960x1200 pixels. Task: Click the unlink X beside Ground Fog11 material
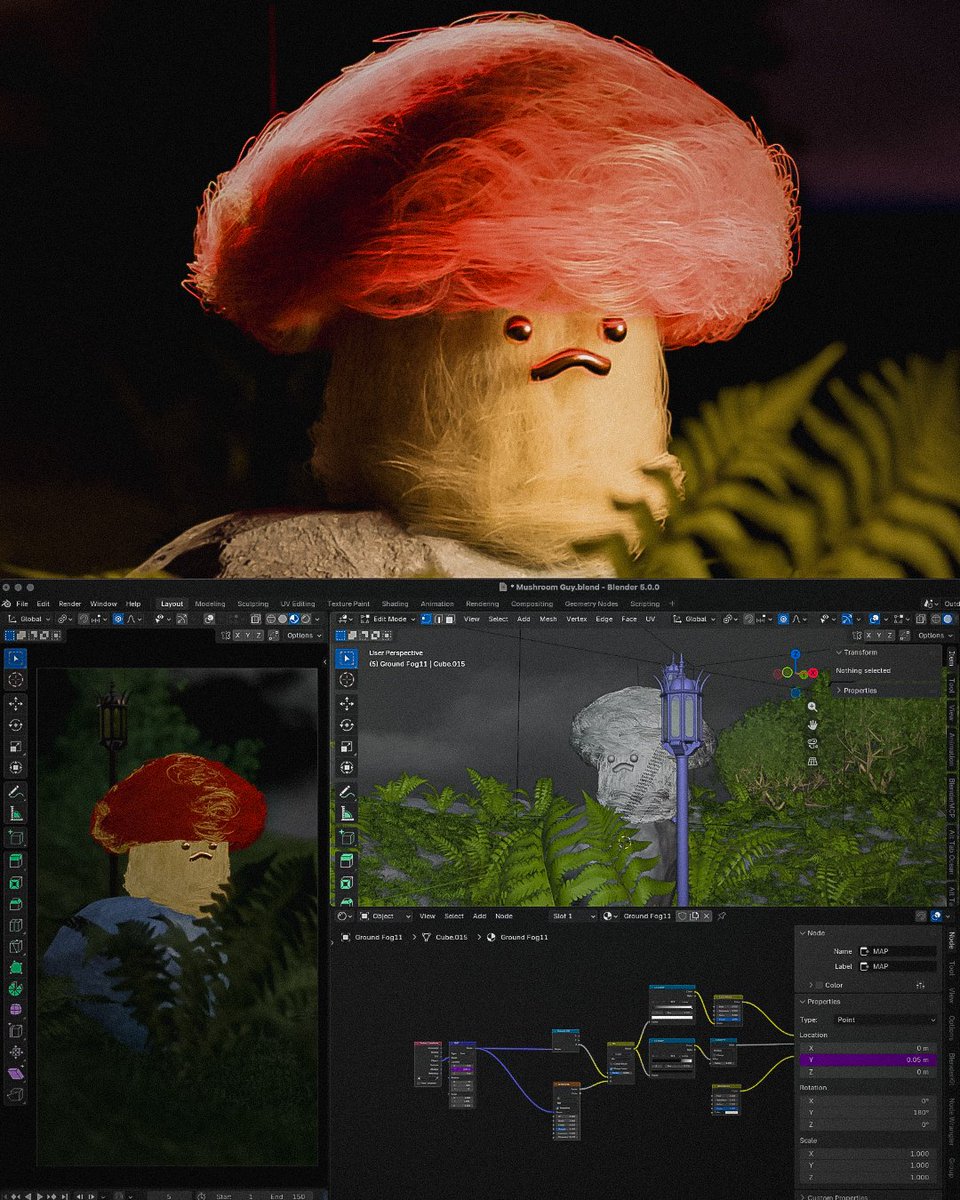706,916
